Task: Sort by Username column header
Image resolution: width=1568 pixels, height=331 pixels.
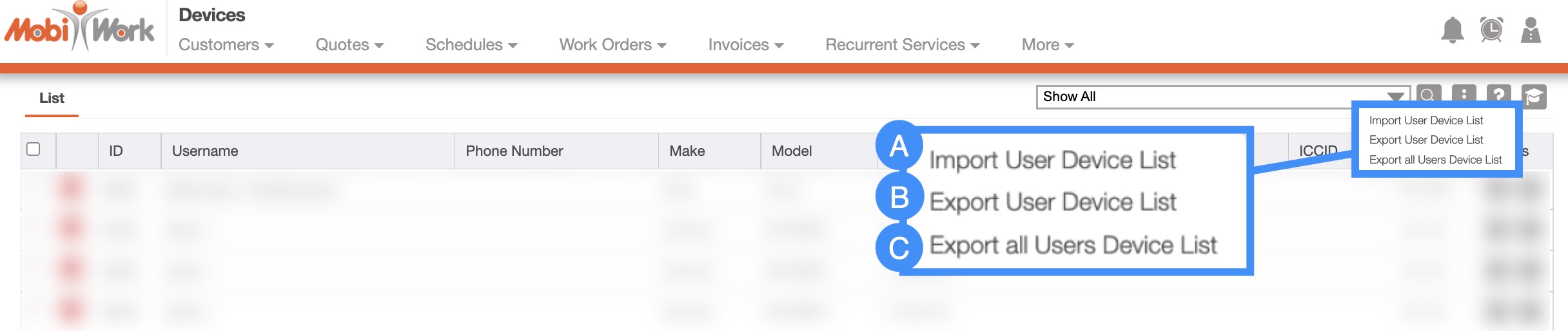Action: 205,151
